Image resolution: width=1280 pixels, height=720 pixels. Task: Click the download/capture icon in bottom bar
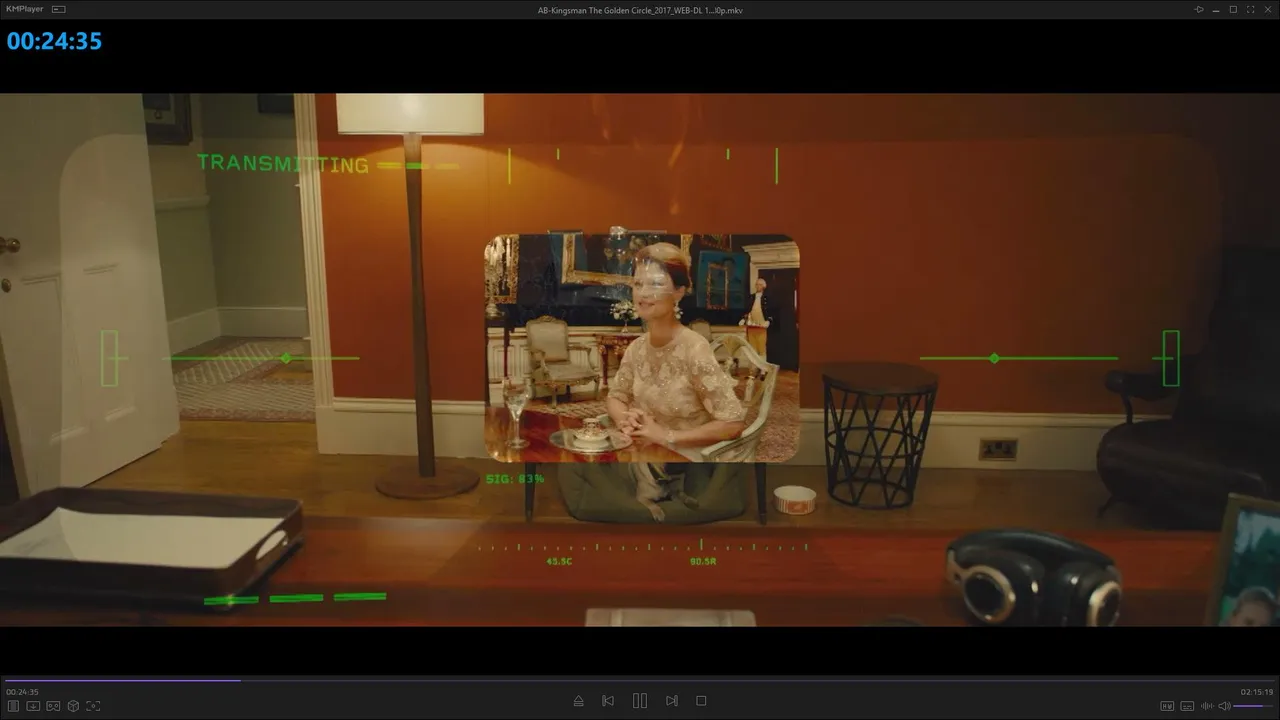33,706
